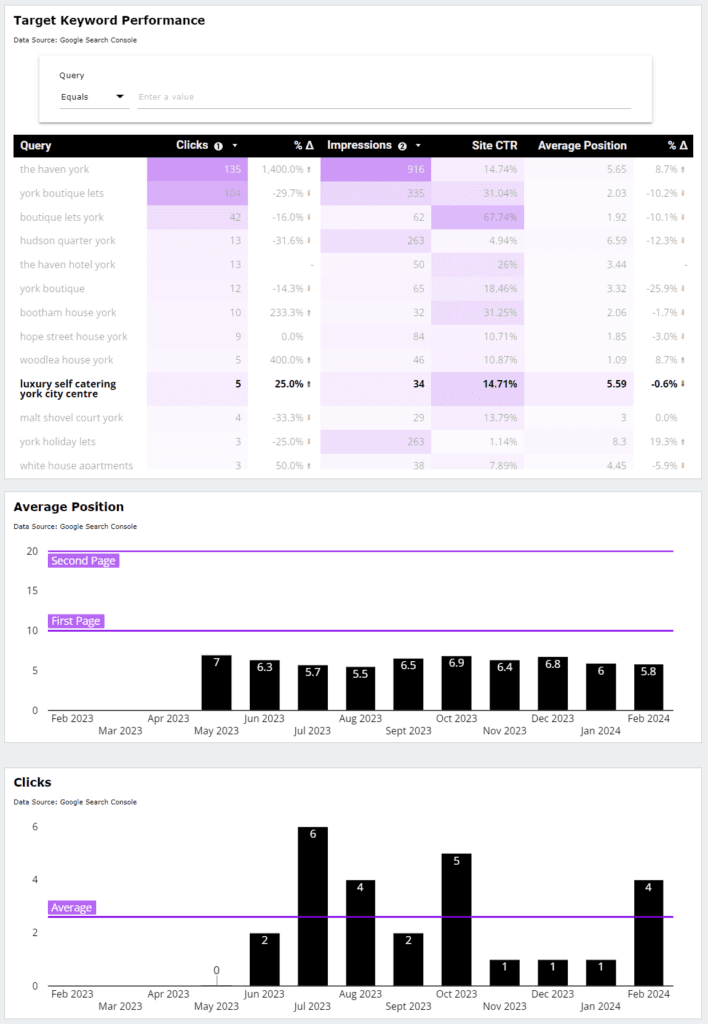Click the Jul 2023 clicks bar showing 6
The height and width of the screenshot is (1024, 708).
[x=313, y=905]
